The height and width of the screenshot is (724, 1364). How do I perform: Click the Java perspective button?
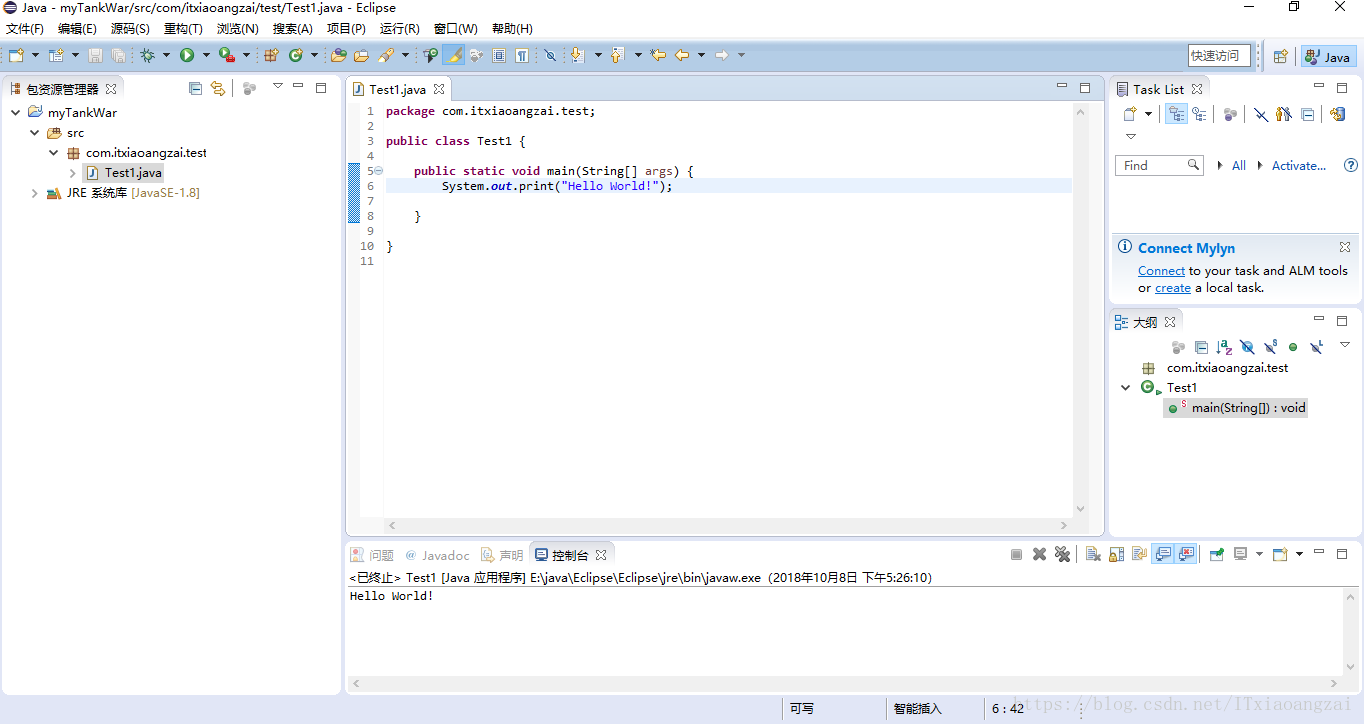tap(1328, 57)
